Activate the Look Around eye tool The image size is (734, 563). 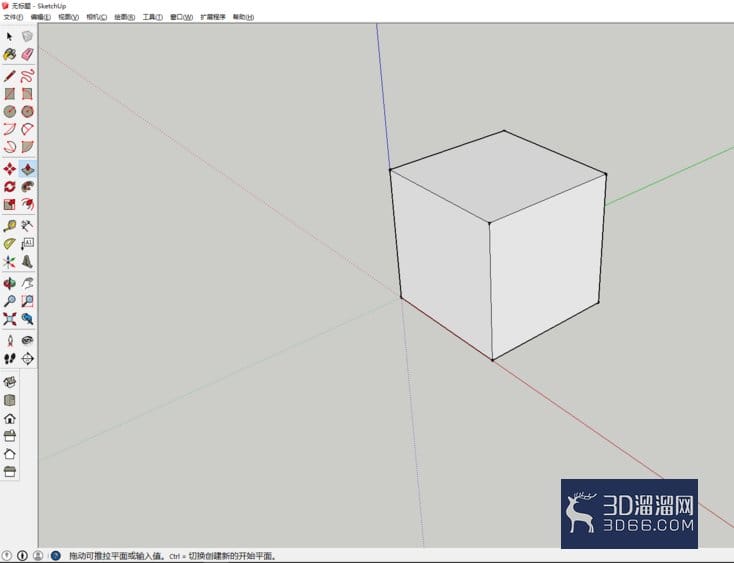click(27, 341)
